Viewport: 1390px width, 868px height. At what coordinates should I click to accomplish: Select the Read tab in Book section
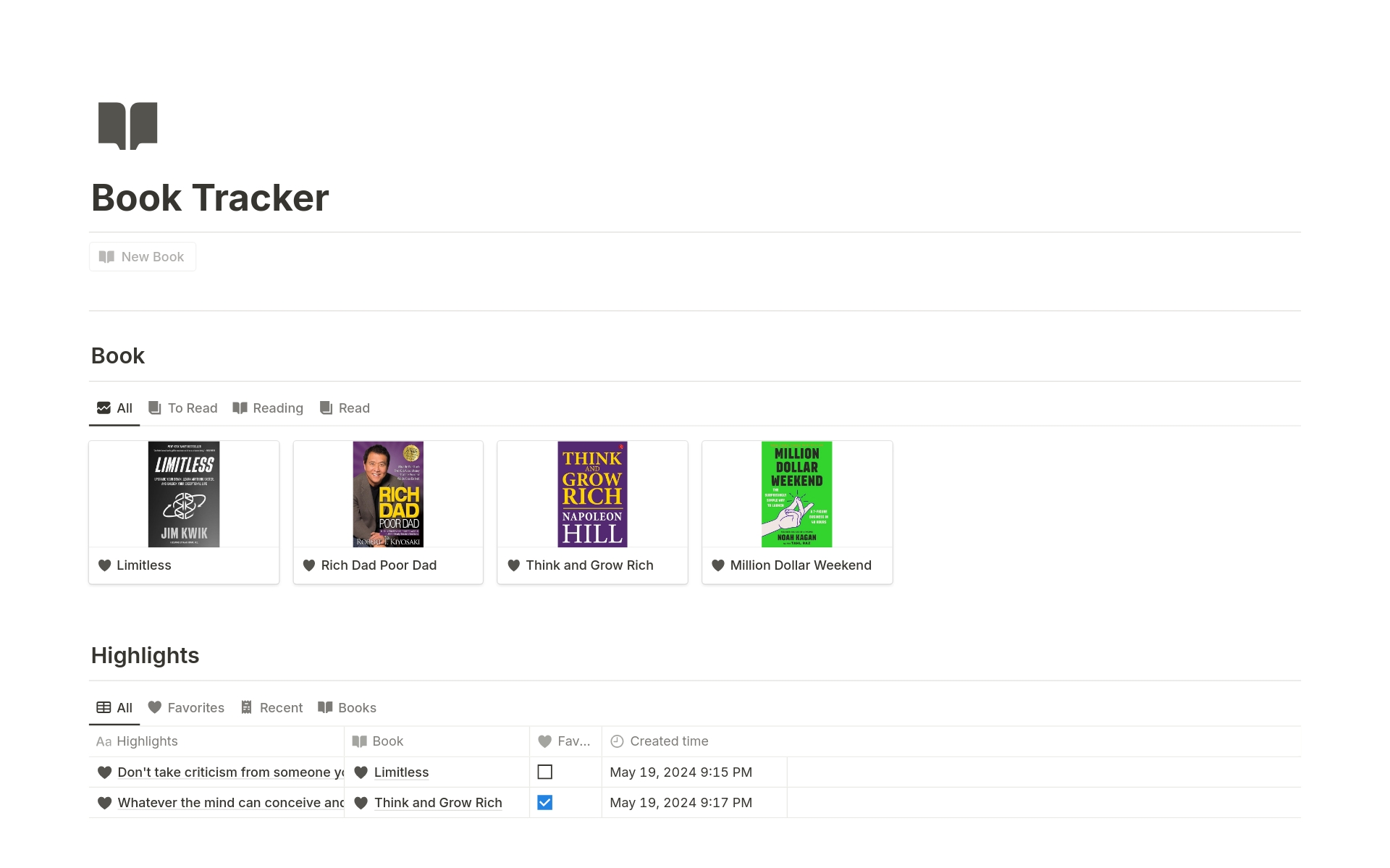[345, 408]
